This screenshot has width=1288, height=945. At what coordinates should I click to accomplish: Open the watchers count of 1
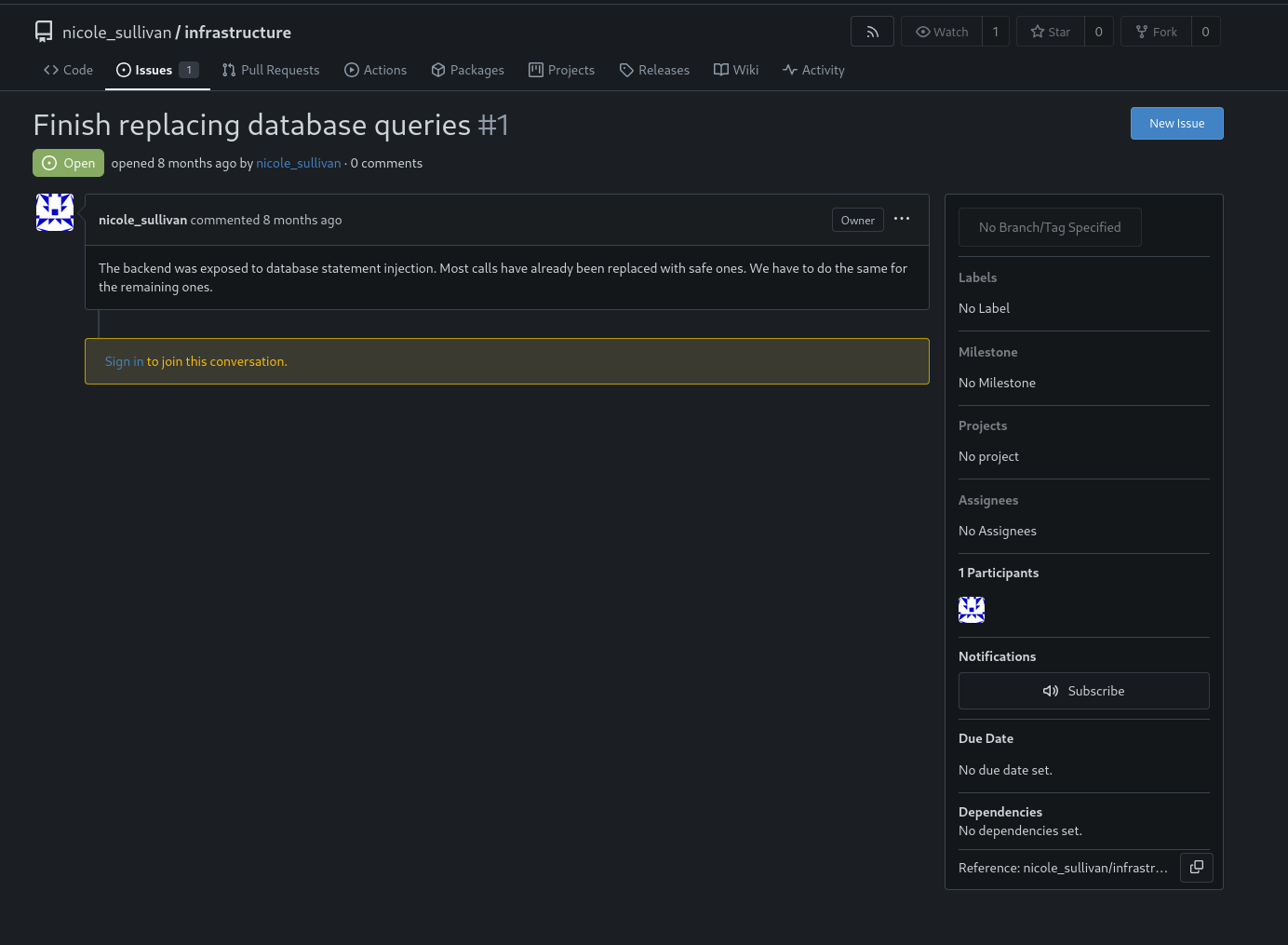(996, 32)
